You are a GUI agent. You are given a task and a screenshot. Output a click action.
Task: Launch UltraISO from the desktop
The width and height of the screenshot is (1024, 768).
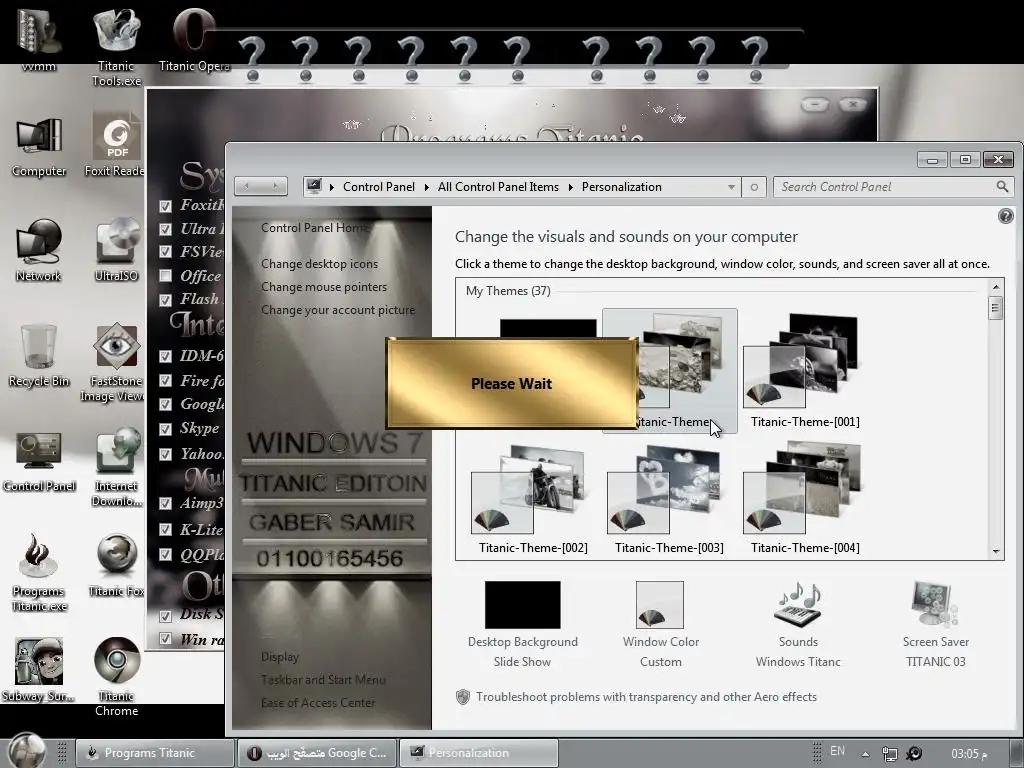coord(116,251)
